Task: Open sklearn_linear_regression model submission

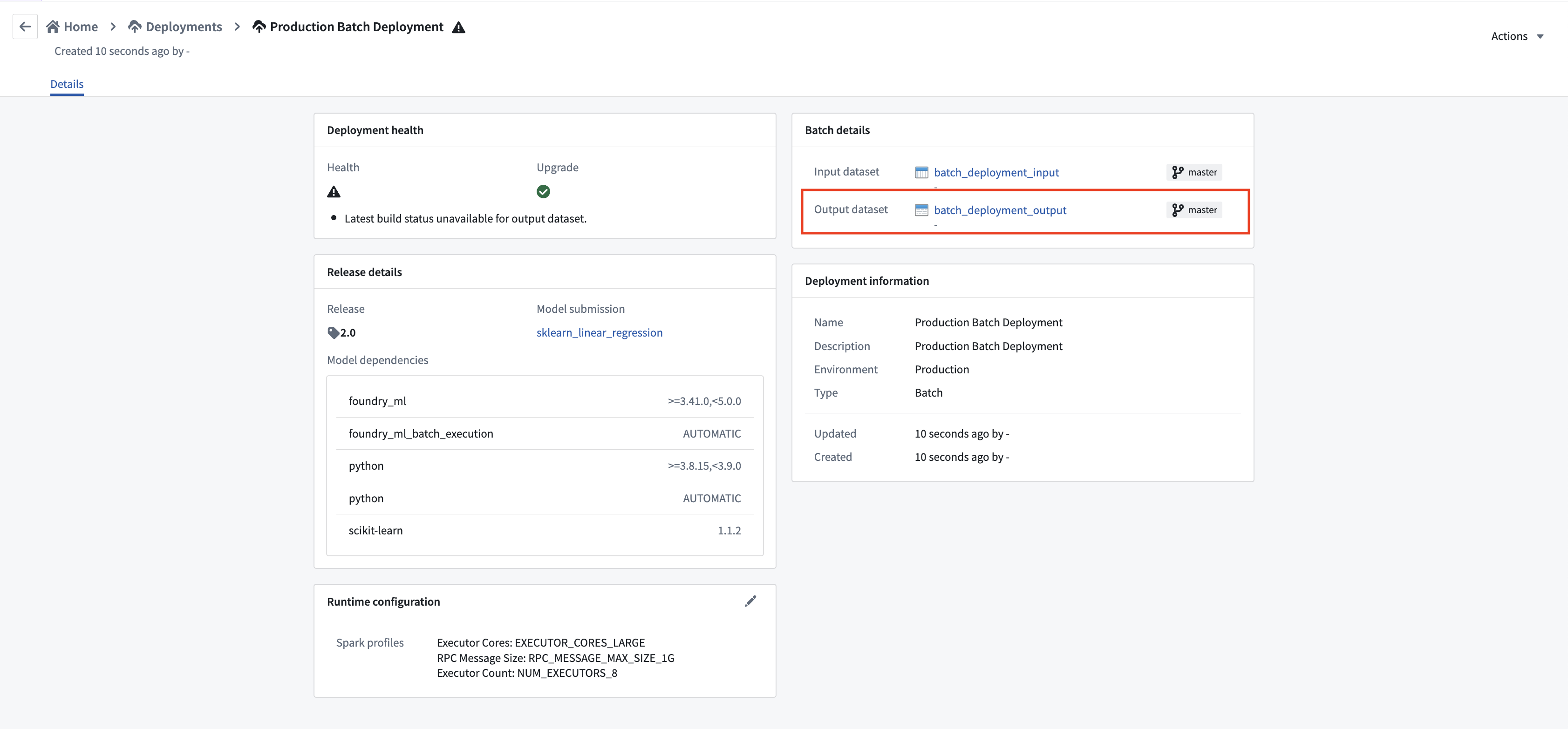Action: click(x=600, y=333)
